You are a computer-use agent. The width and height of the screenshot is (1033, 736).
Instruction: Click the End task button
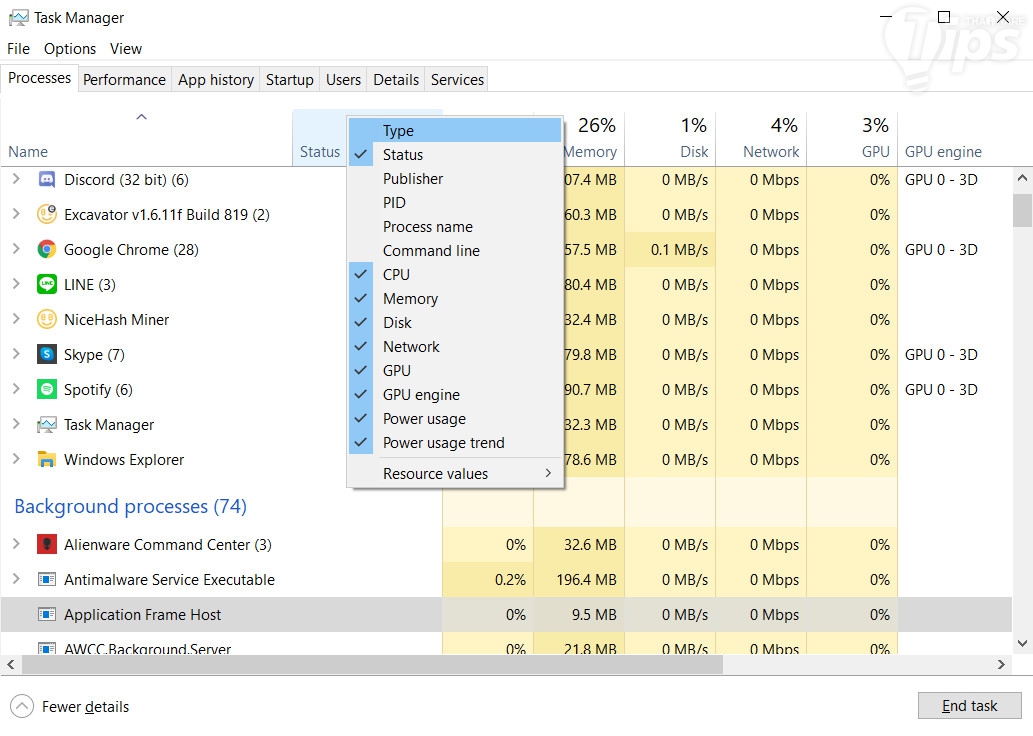click(x=969, y=706)
